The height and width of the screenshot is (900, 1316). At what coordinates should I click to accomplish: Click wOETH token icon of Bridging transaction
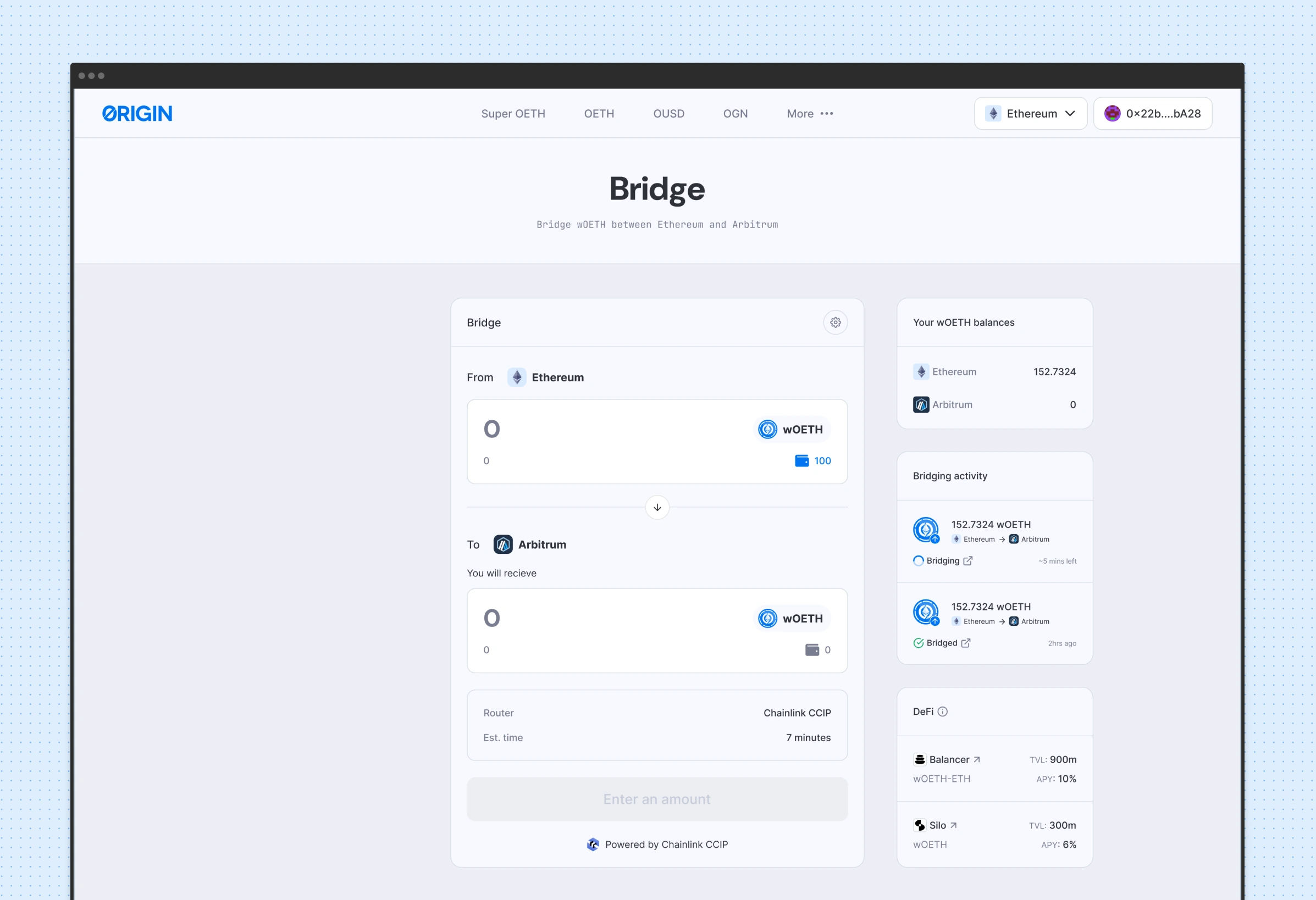click(x=926, y=530)
